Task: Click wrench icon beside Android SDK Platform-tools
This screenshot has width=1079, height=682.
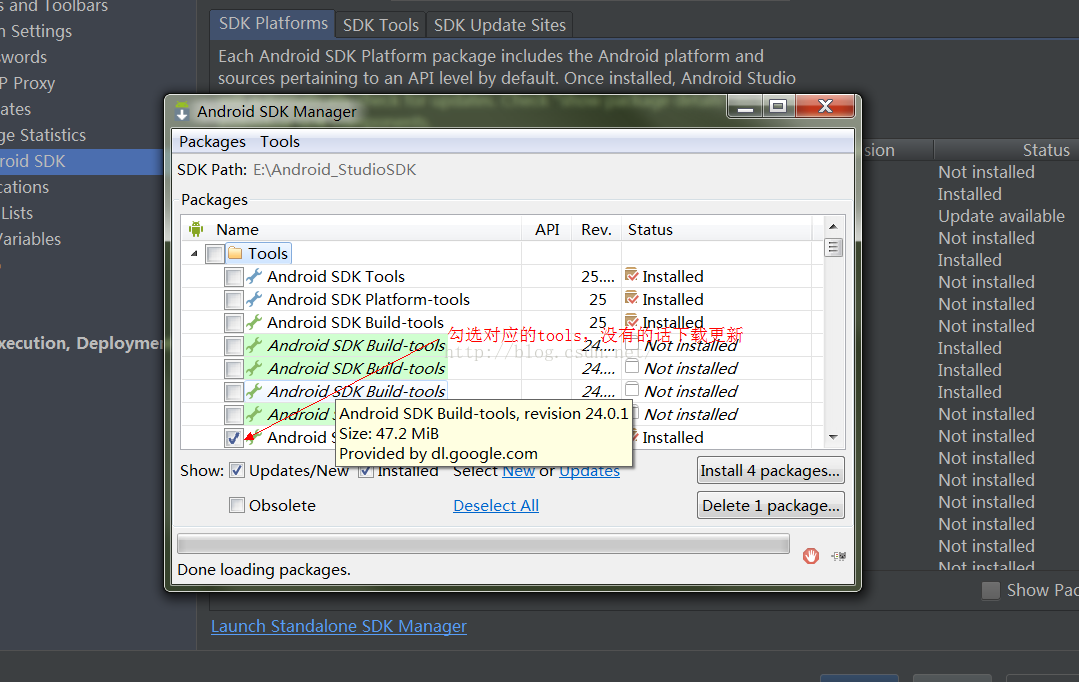Action: [x=254, y=299]
